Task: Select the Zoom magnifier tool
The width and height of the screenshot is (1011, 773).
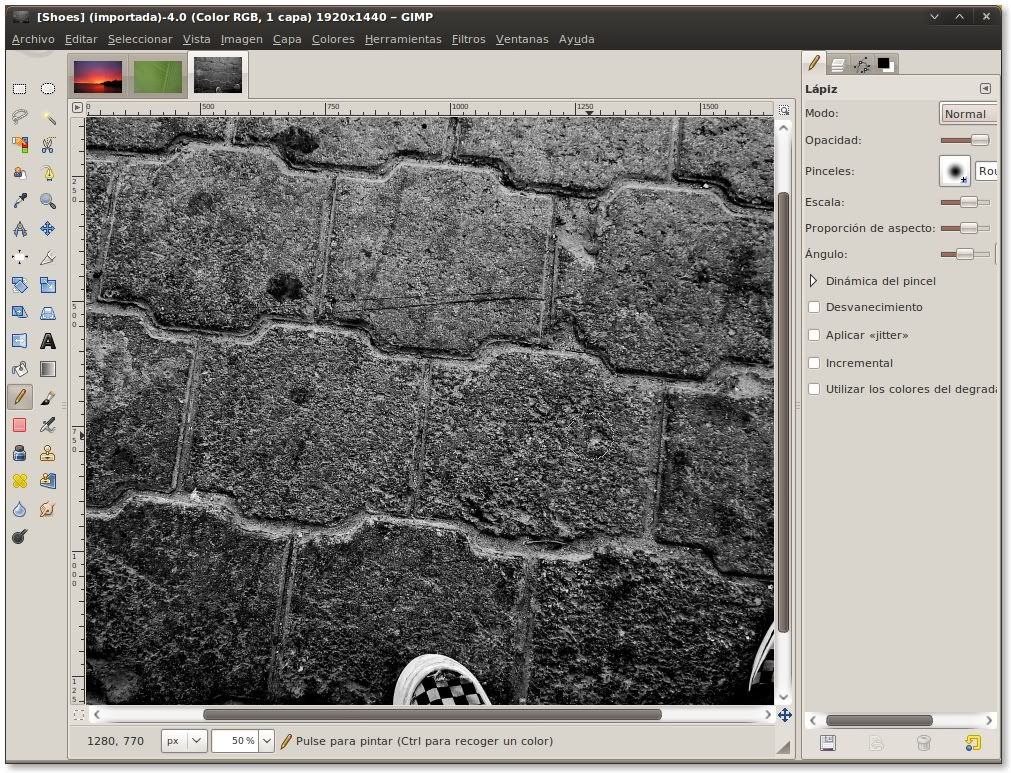Action: [x=48, y=201]
